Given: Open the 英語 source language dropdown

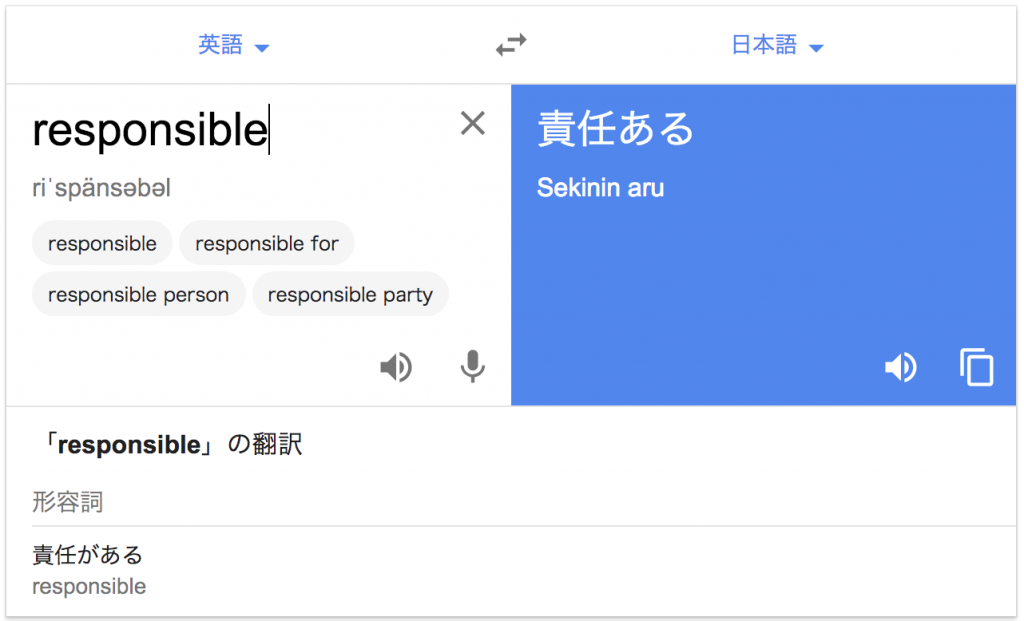Looking at the screenshot, I should (x=234, y=45).
